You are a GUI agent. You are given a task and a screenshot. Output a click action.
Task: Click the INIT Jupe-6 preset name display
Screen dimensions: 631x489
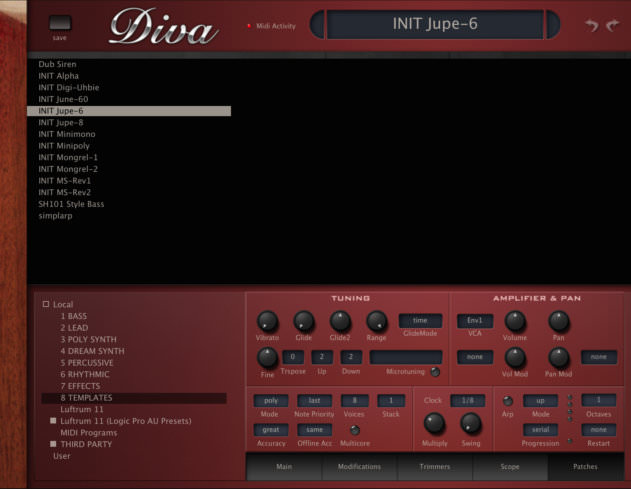click(435, 24)
